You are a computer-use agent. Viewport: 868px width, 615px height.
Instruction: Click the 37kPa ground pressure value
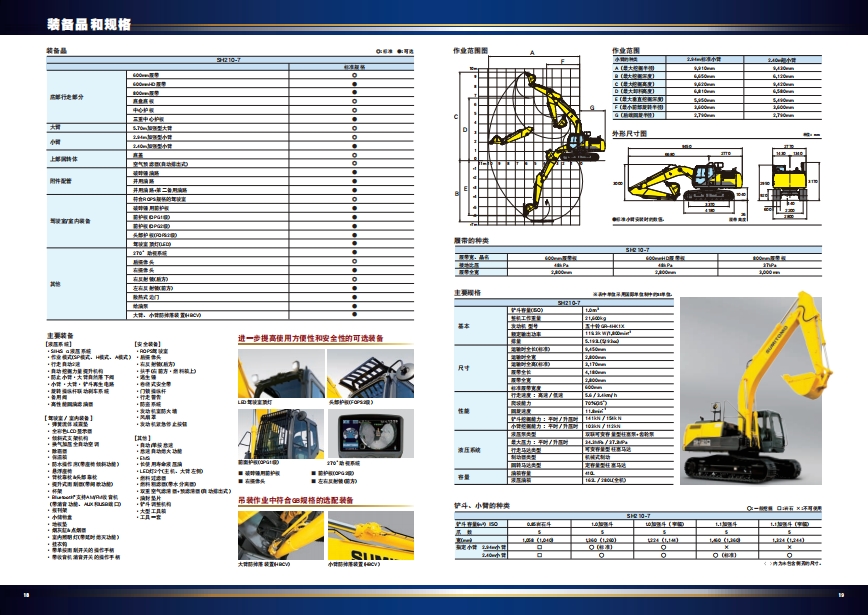(x=769, y=265)
